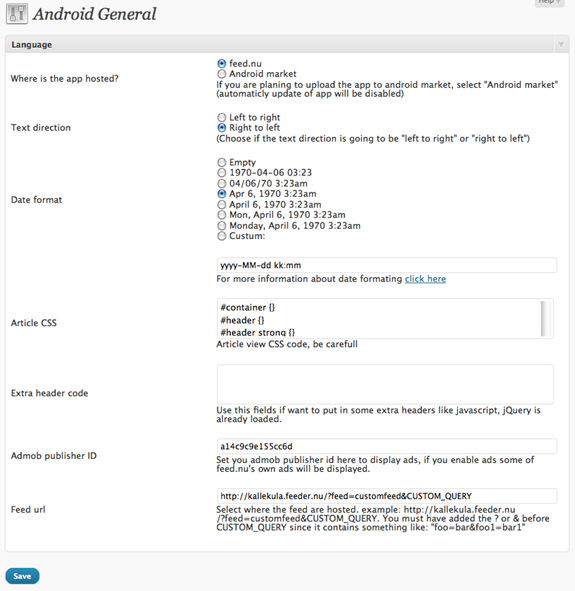Image resolution: width=575 pixels, height=591 pixels.
Task: Open the Help dropdown tab
Action: coord(549,2)
